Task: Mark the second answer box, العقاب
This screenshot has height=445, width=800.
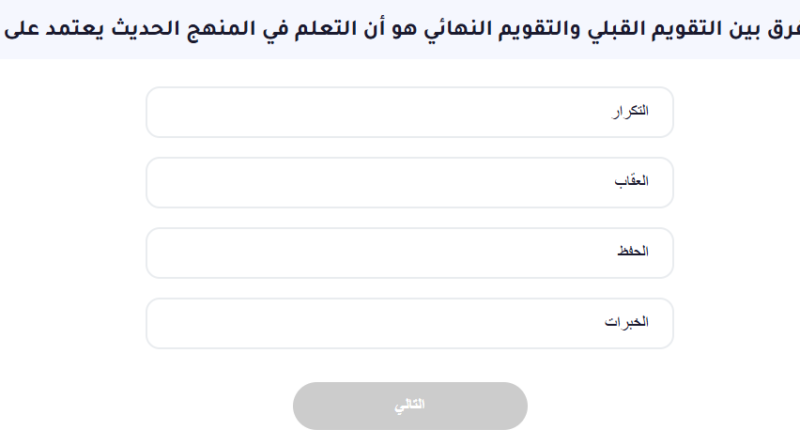Action: 410,182
